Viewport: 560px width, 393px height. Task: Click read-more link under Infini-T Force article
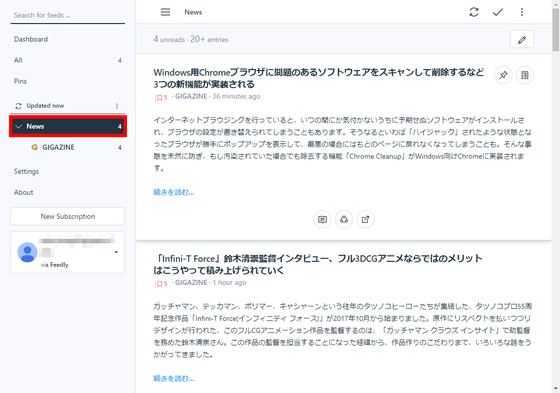(174, 378)
